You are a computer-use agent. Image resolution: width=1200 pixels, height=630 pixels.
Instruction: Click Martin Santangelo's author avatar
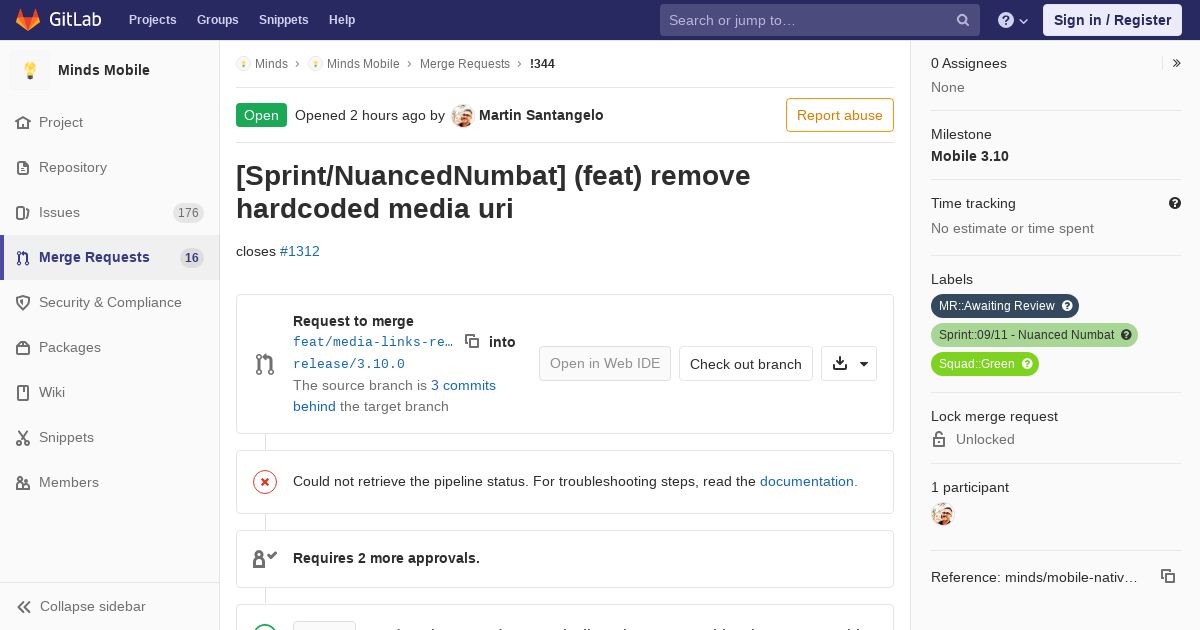coord(462,115)
